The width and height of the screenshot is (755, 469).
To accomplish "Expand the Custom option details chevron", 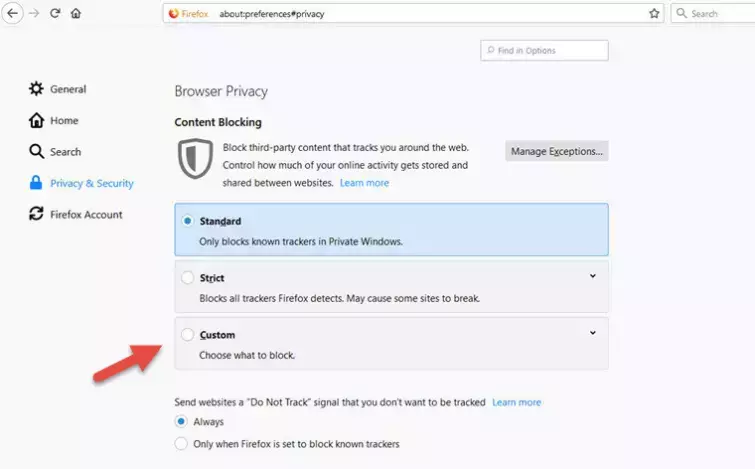I will (592, 334).
